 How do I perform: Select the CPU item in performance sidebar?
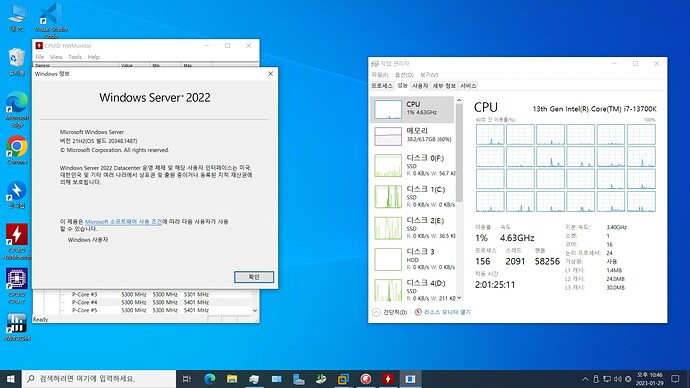tap(412, 109)
